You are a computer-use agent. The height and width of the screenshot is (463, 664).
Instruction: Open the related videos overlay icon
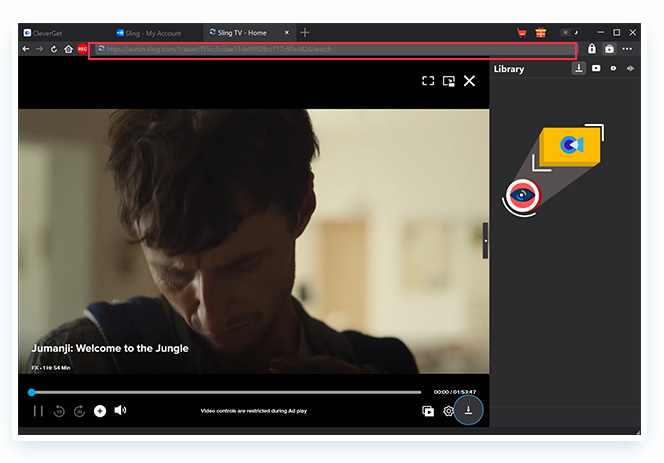pos(428,411)
